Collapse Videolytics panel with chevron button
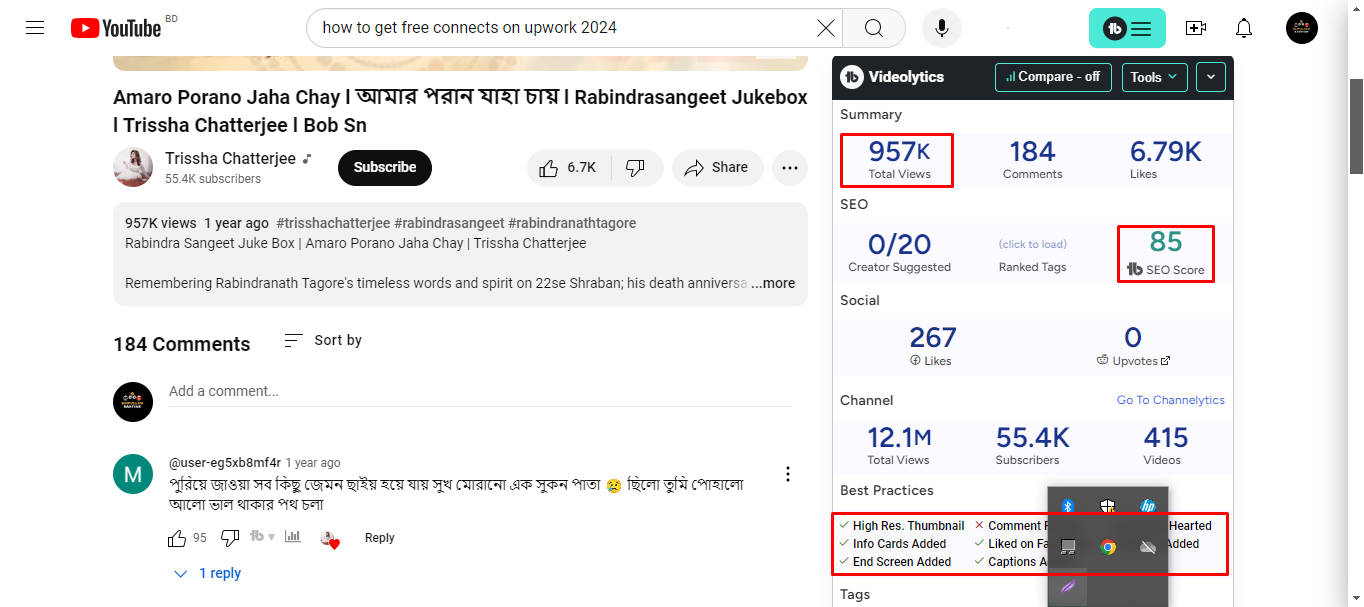Image resolution: width=1364 pixels, height=607 pixels. click(x=1211, y=77)
